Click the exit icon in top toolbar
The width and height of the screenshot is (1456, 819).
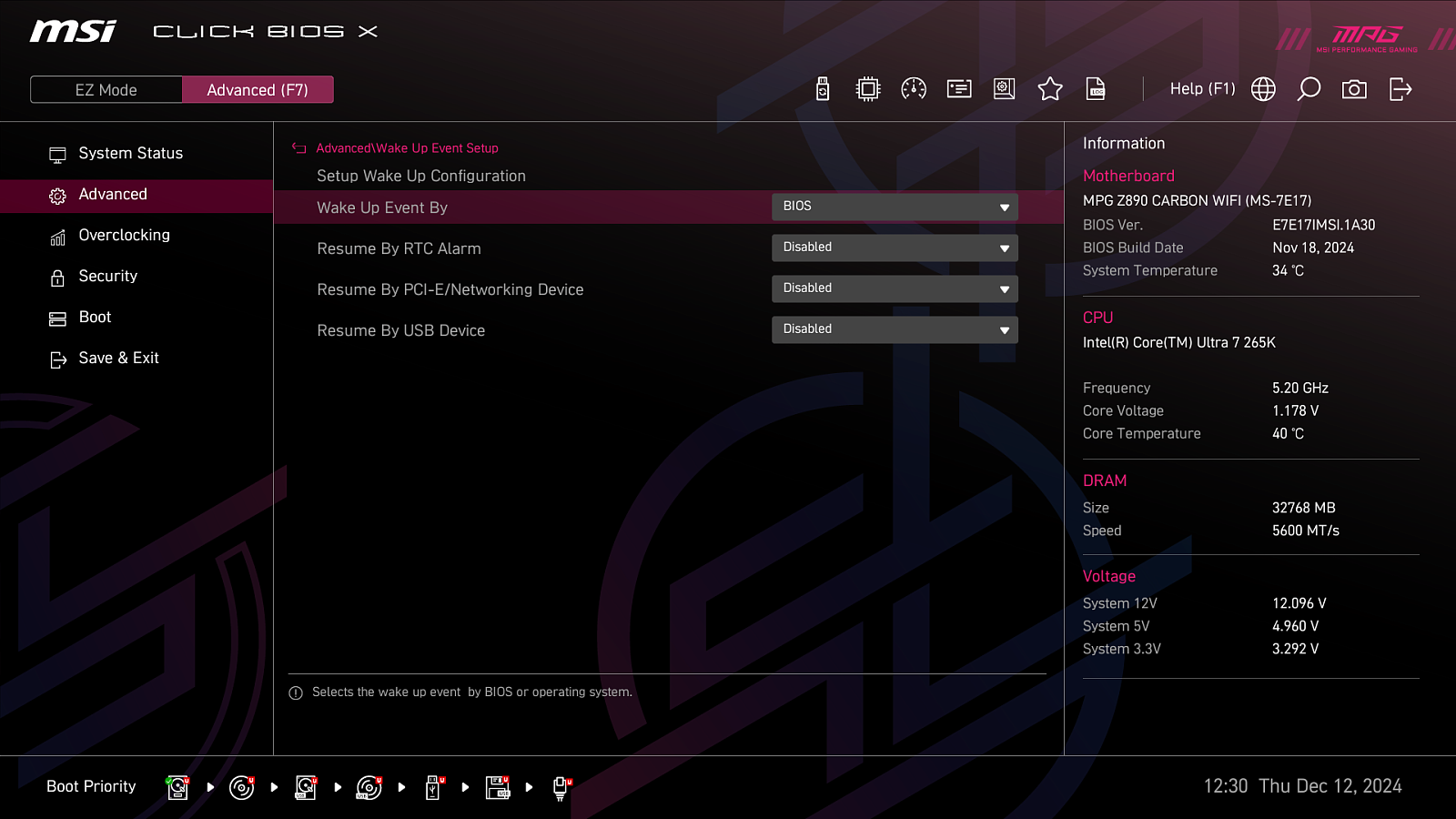click(1400, 89)
